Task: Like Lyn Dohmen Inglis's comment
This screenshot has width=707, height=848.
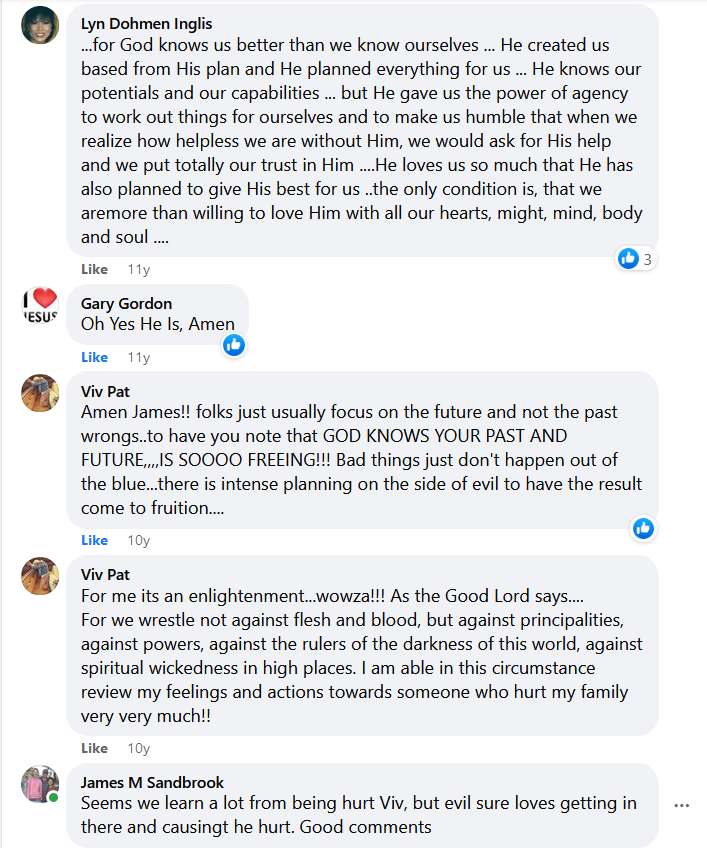Action: (x=94, y=269)
